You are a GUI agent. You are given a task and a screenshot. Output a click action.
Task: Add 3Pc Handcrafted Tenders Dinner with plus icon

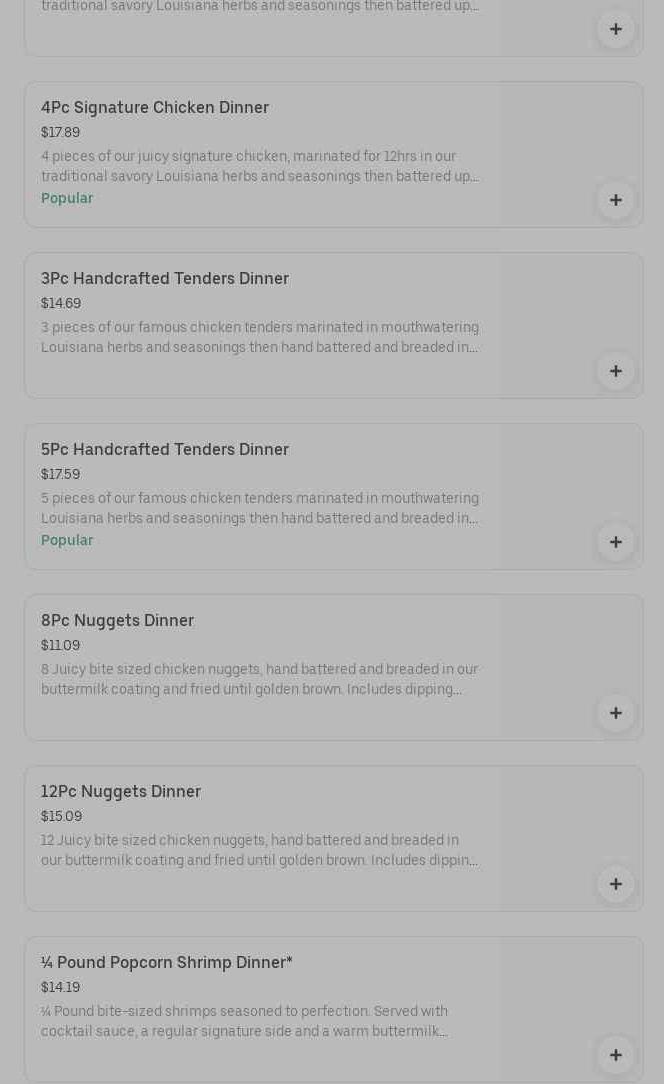click(x=615, y=371)
